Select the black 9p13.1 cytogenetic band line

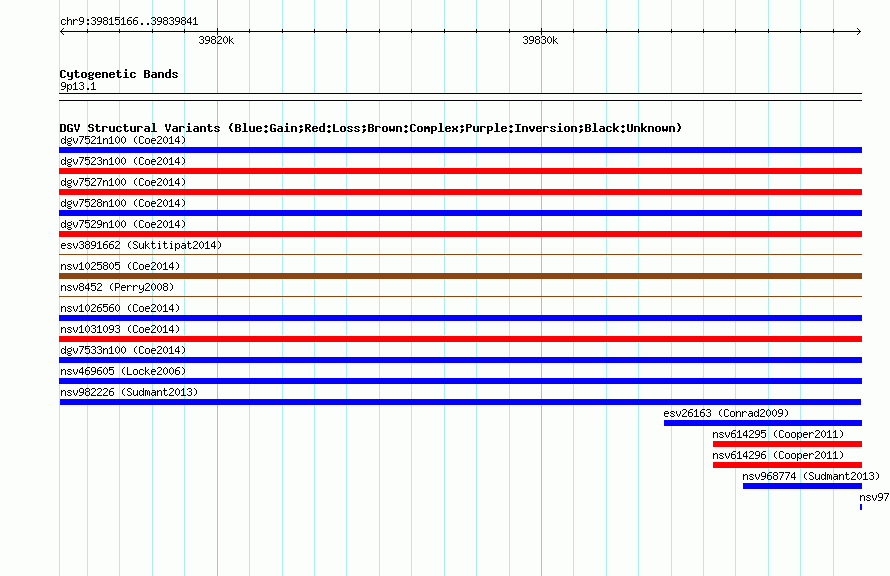click(x=460, y=97)
